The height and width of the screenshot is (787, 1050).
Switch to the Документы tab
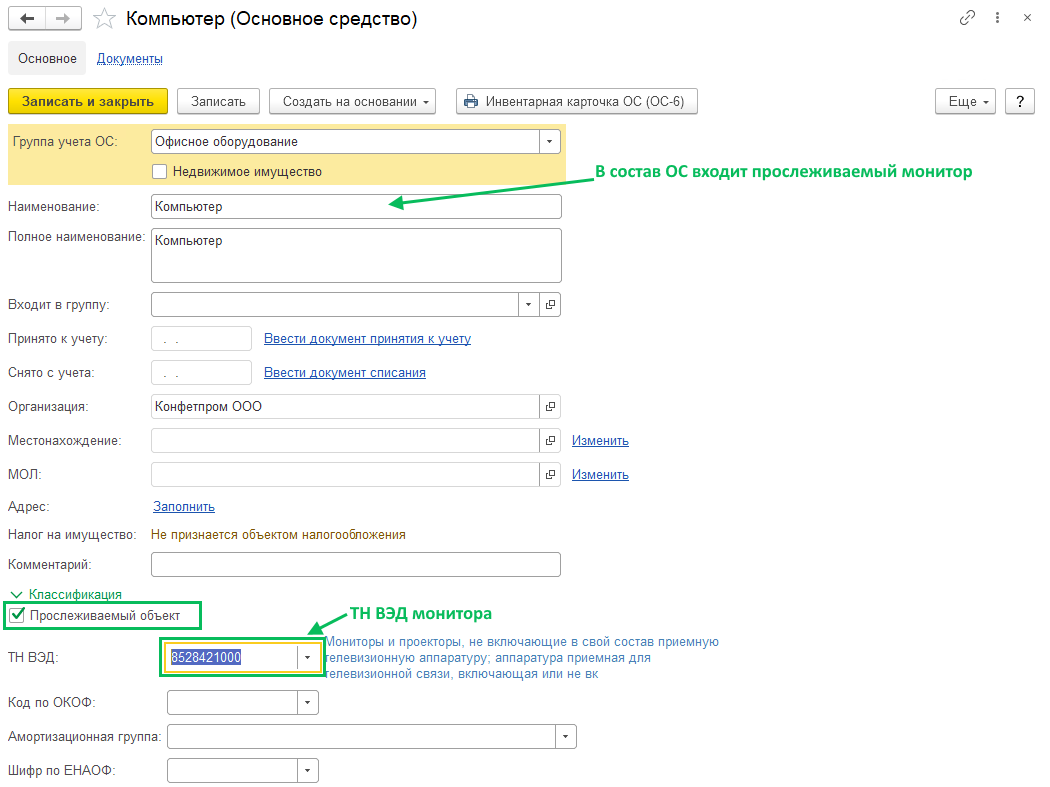(x=130, y=59)
